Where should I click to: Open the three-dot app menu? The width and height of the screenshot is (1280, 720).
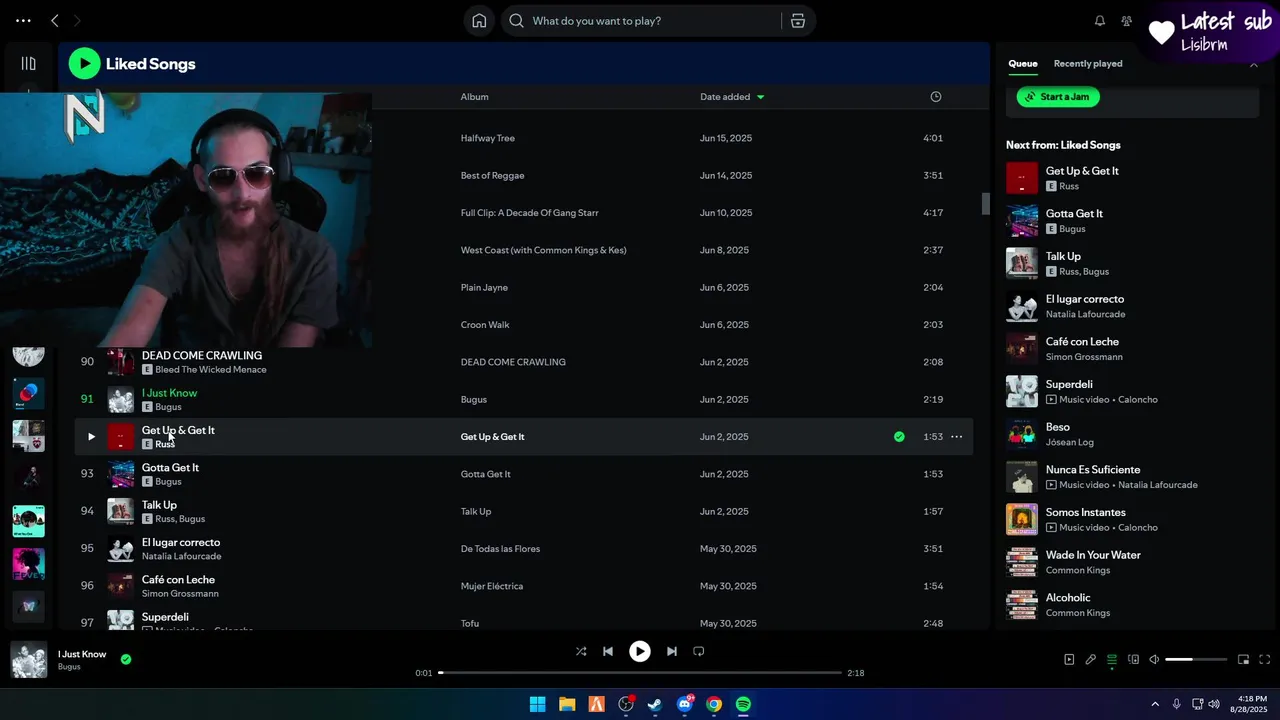(x=23, y=20)
